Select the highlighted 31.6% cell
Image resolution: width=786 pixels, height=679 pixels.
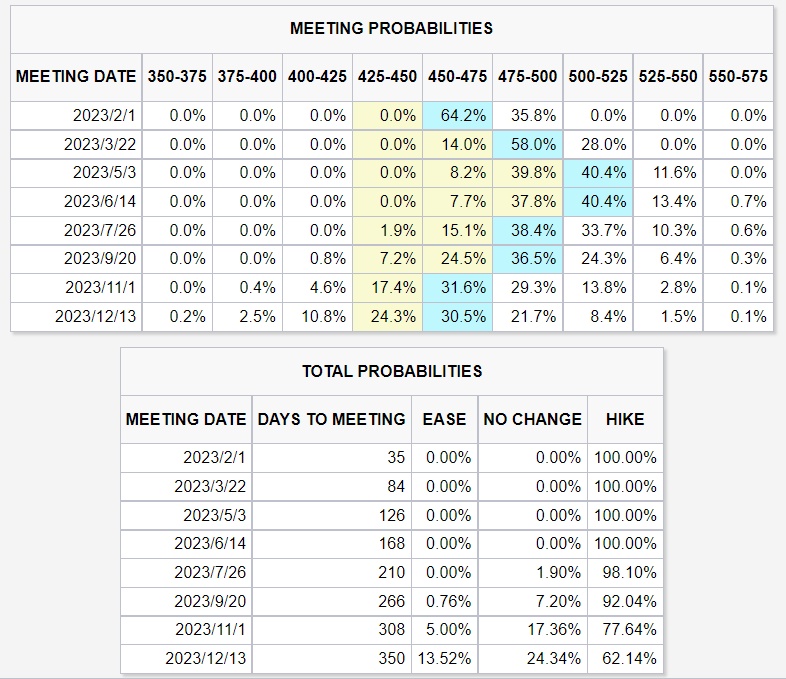[x=457, y=288]
